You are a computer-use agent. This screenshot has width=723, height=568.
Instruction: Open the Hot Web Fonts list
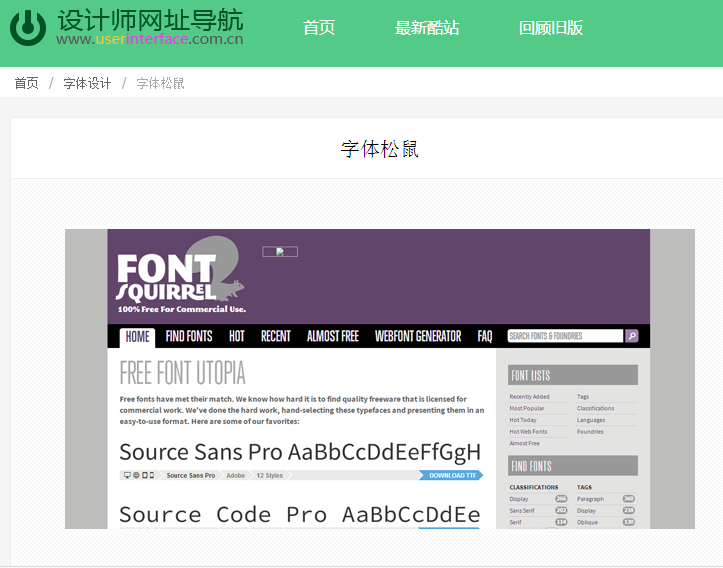coord(528,432)
